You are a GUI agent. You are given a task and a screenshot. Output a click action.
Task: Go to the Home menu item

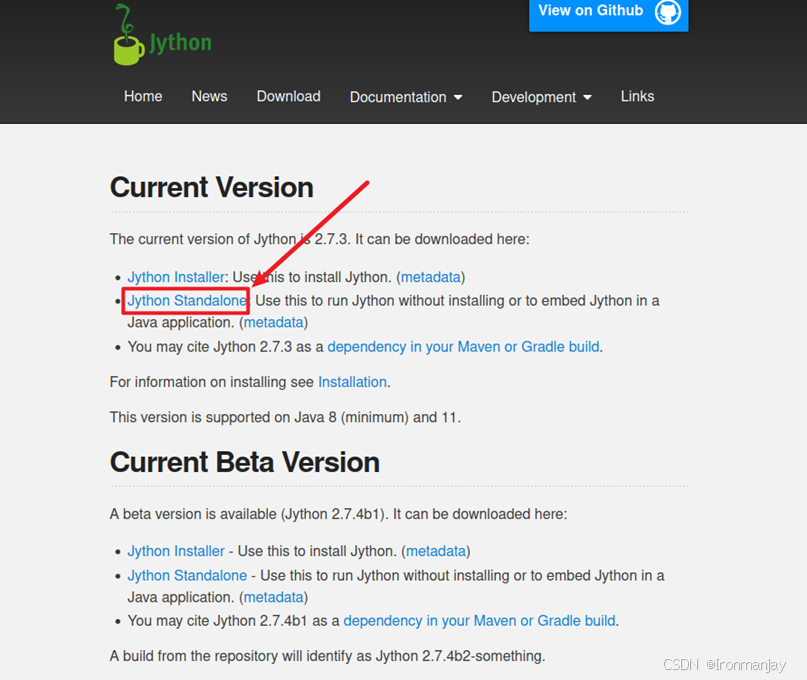click(143, 96)
